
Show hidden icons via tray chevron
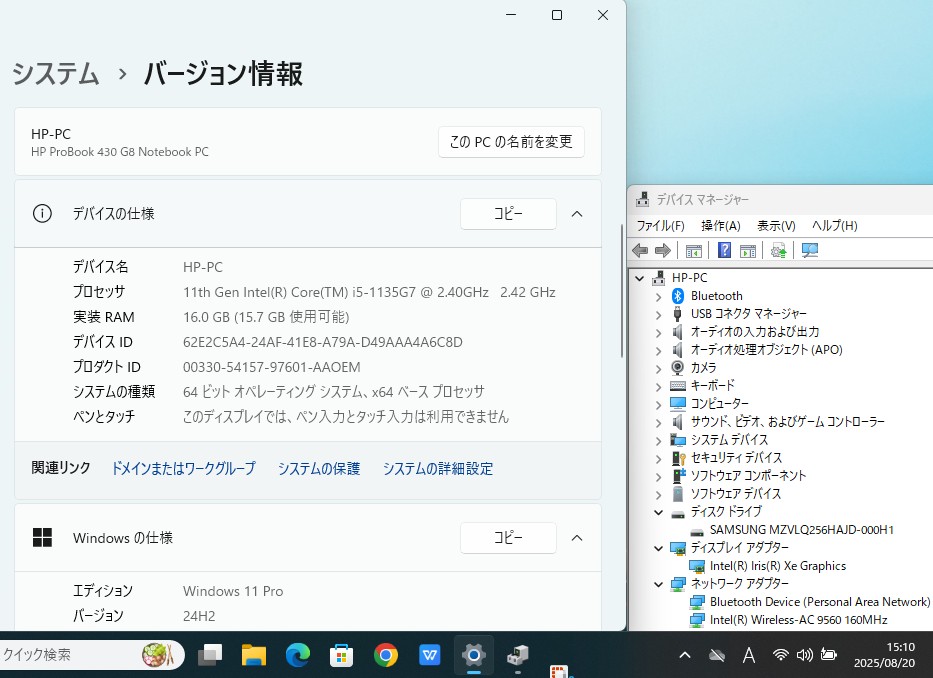tap(685, 655)
